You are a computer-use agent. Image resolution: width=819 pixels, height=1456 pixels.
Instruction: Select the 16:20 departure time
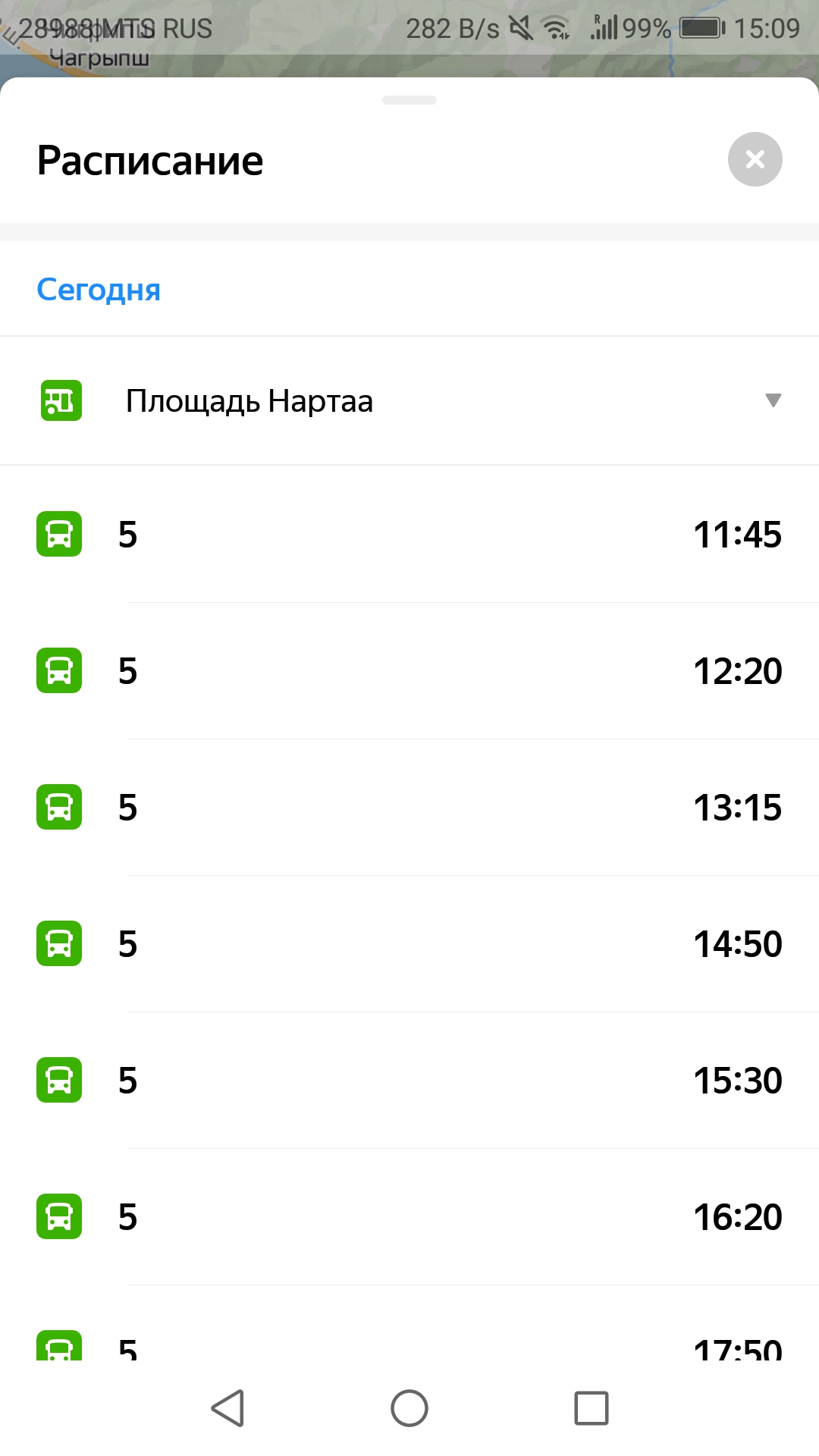[737, 1217]
